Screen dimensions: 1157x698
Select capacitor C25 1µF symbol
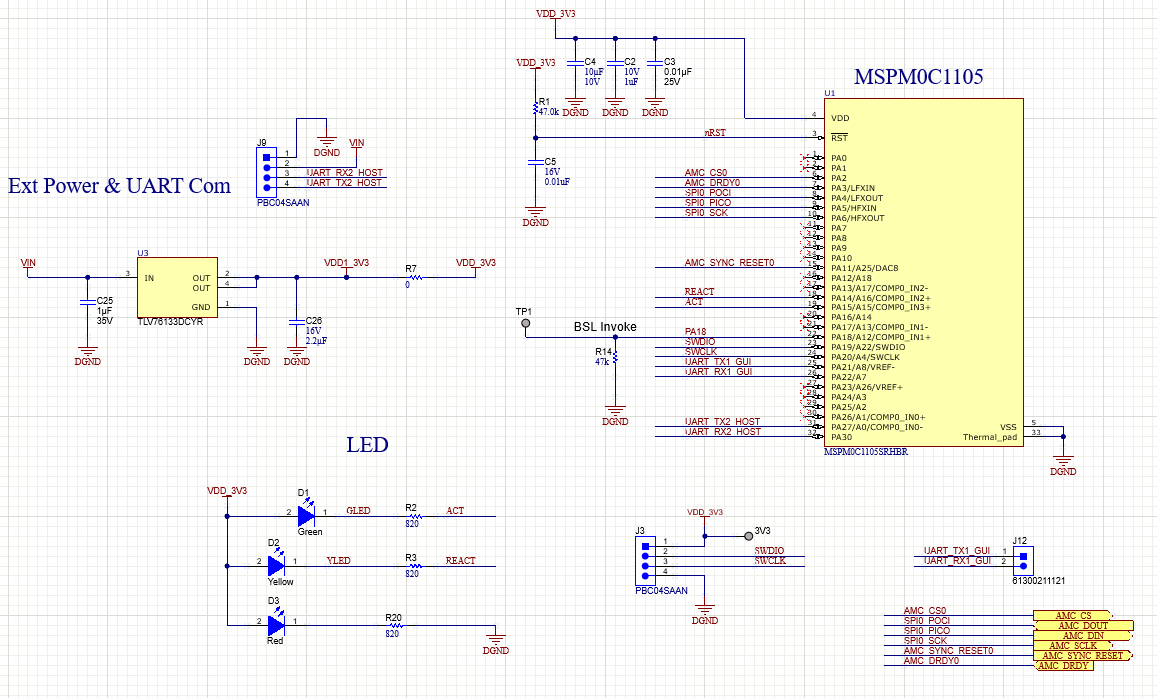pyautogui.click(x=88, y=300)
